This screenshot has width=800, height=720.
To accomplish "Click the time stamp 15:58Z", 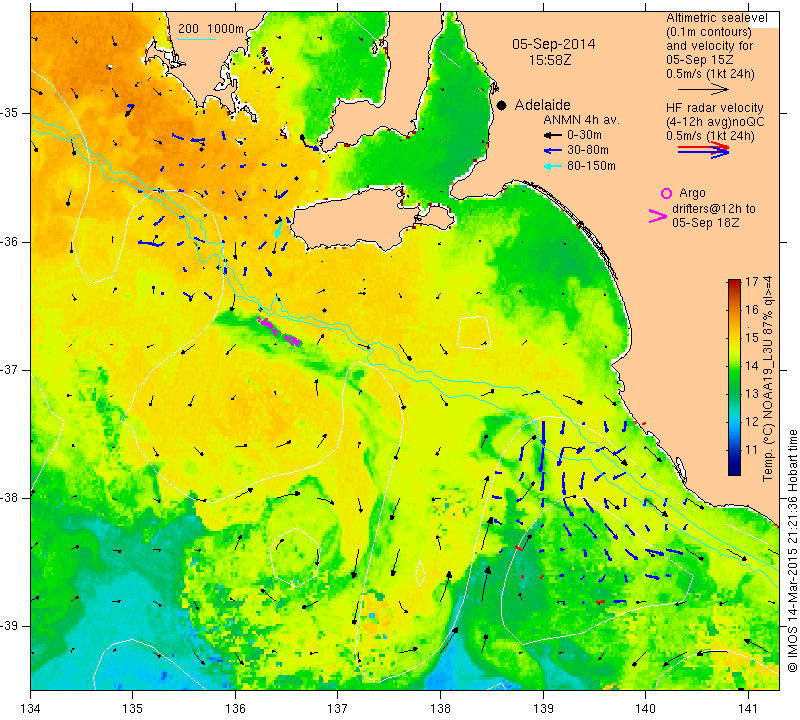I will 549,60.
